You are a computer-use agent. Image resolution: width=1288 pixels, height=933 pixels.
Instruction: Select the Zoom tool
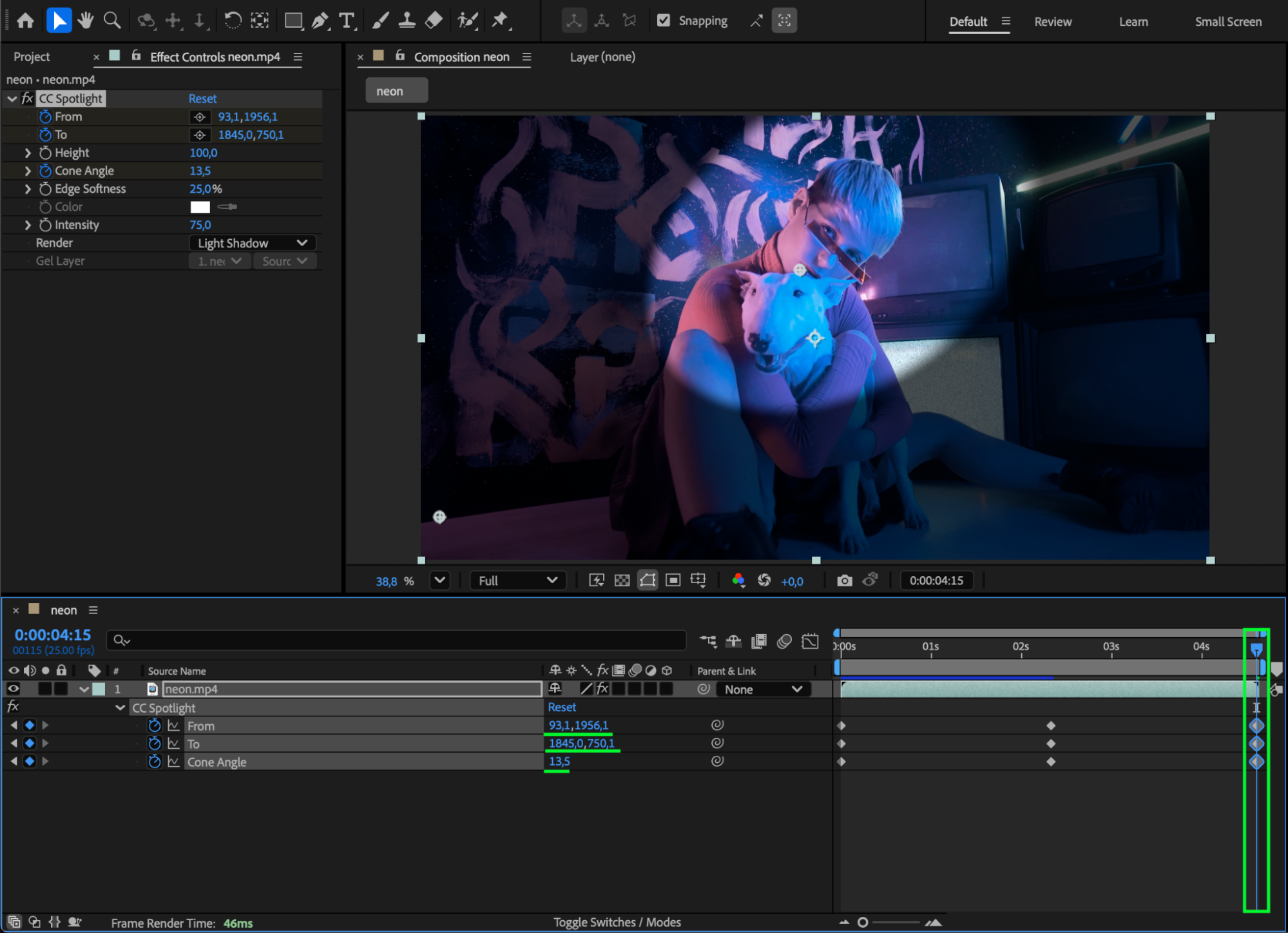[x=112, y=21]
